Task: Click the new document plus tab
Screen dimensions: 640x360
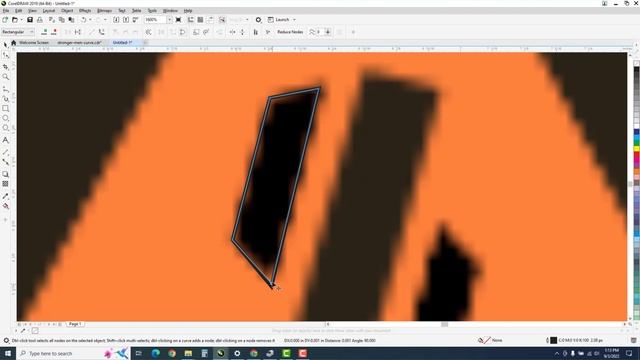Action: (x=145, y=42)
